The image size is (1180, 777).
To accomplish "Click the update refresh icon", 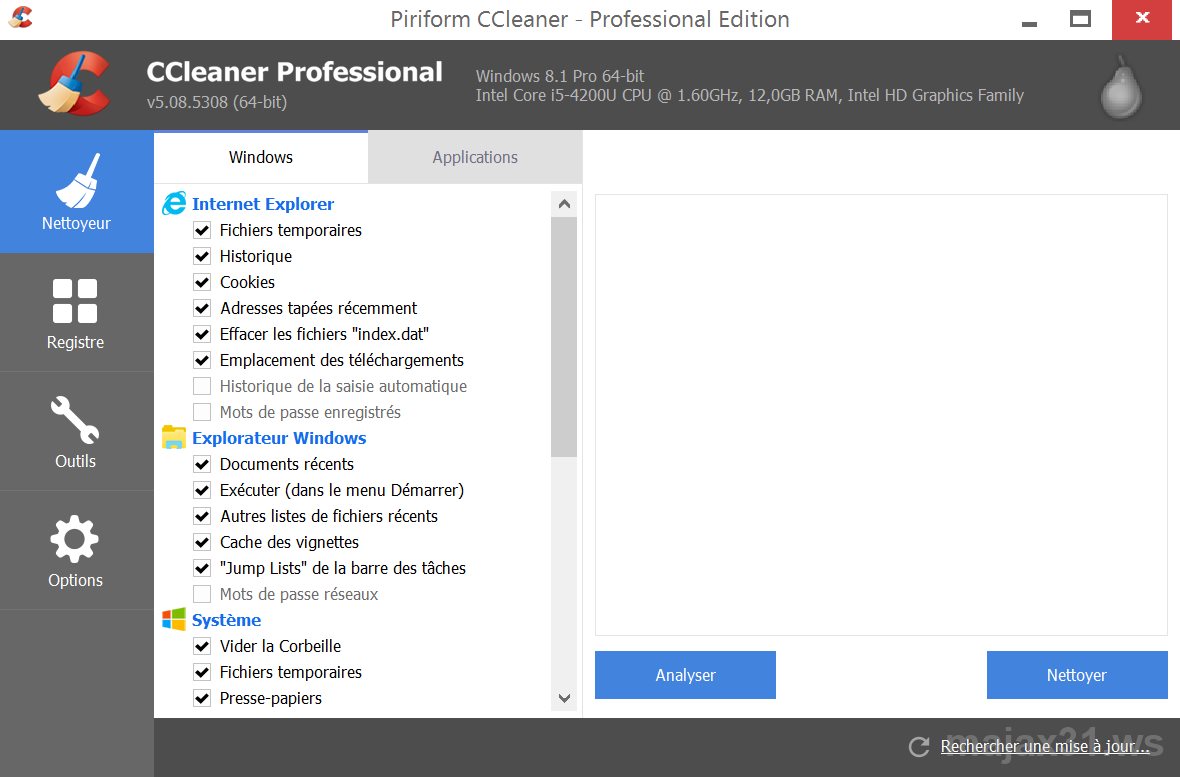I will (919, 747).
